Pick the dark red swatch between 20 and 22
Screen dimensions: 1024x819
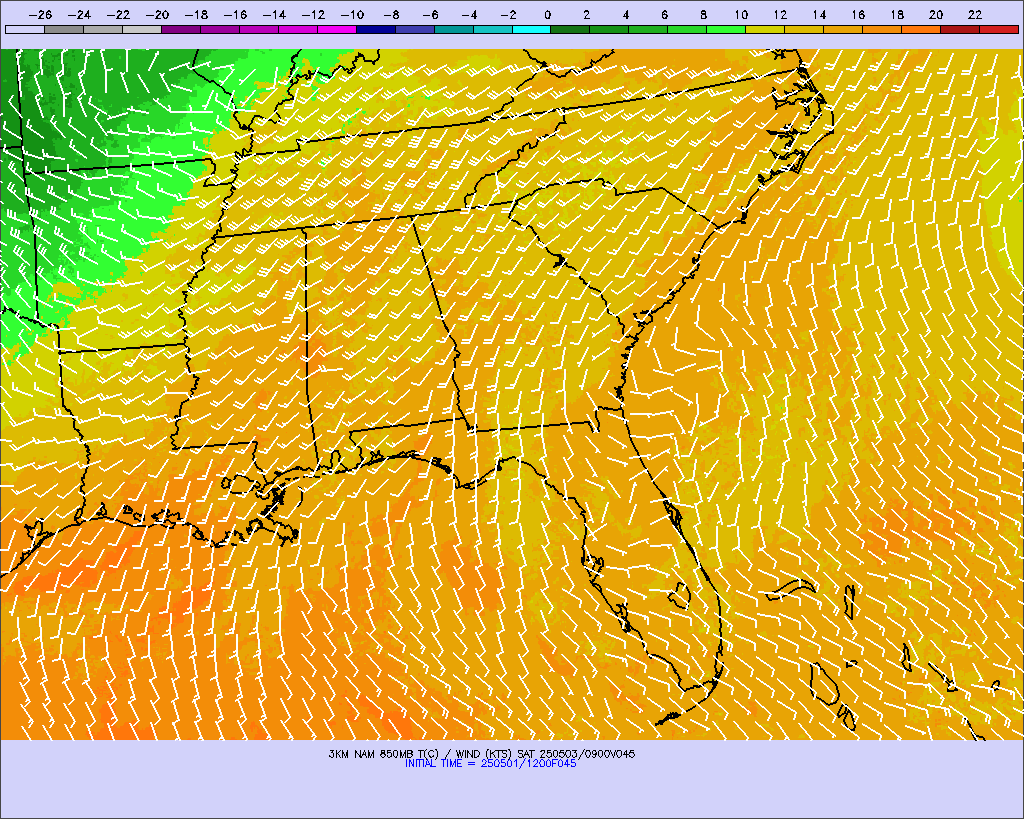pos(960,29)
